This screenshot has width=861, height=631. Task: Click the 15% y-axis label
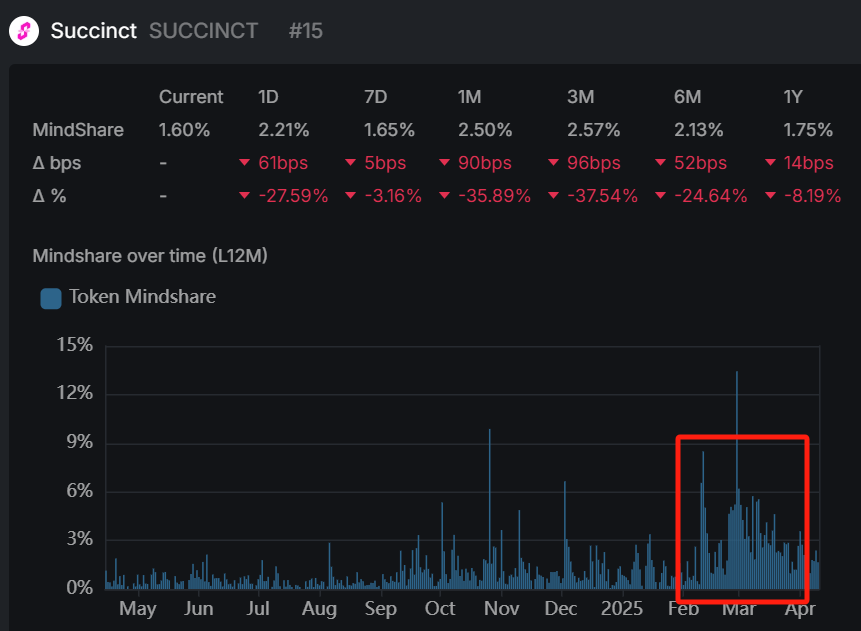tap(75, 345)
